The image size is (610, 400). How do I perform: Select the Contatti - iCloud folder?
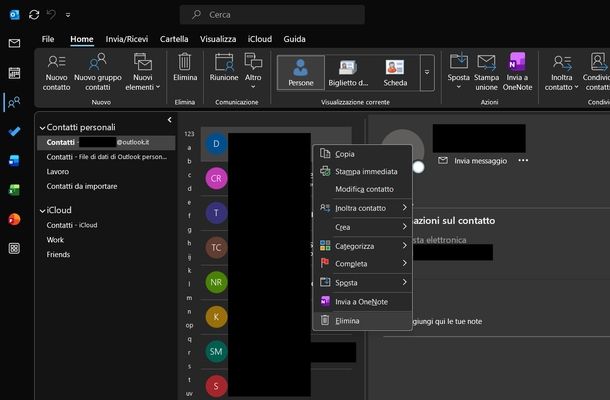[72, 225]
